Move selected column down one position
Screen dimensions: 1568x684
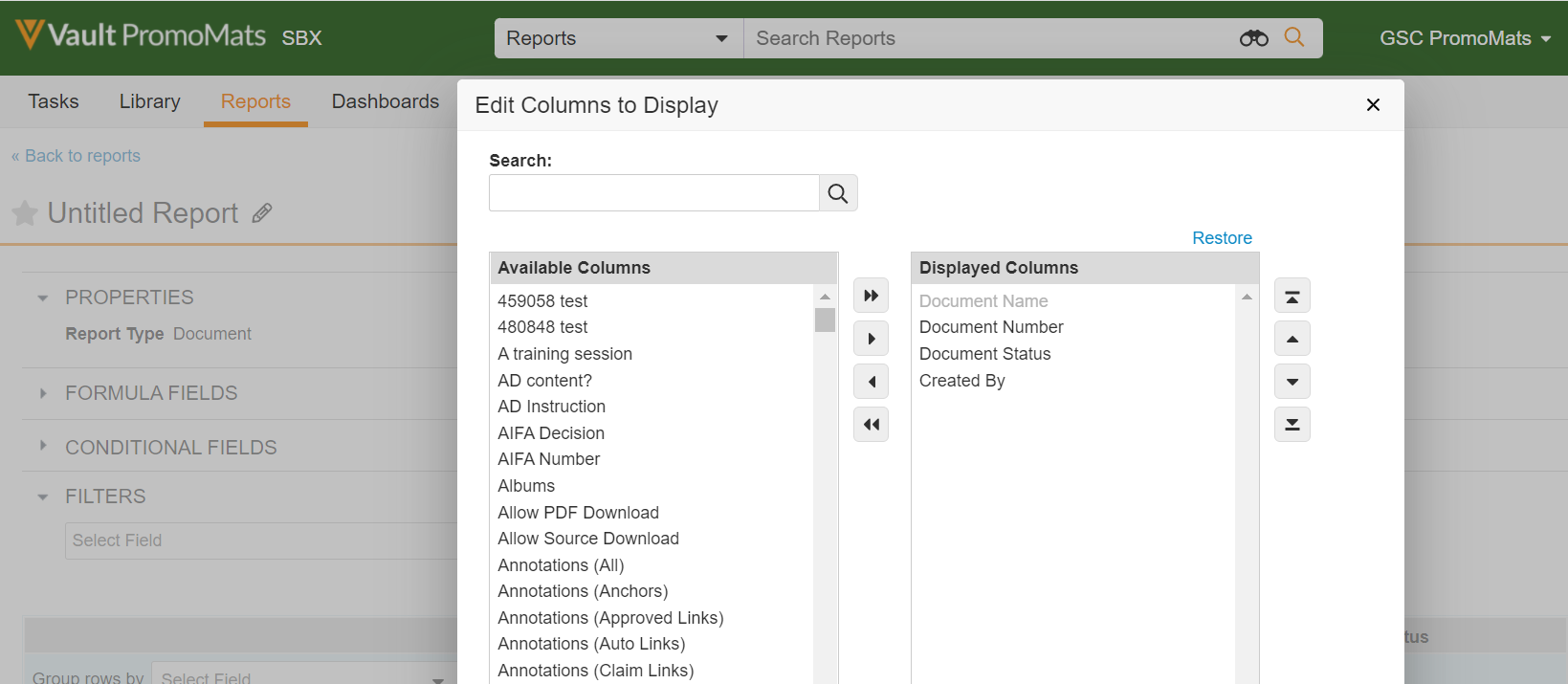pyautogui.click(x=1292, y=382)
